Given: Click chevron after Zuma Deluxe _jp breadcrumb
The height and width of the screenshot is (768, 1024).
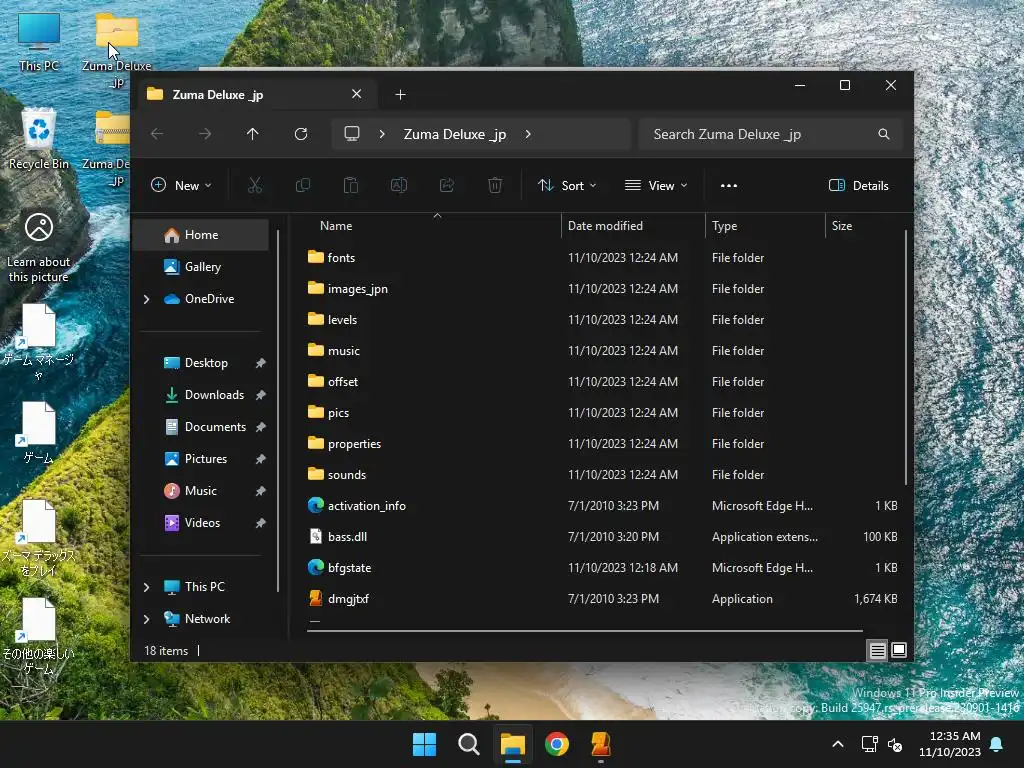Looking at the screenshot, I should click(528, 134).
